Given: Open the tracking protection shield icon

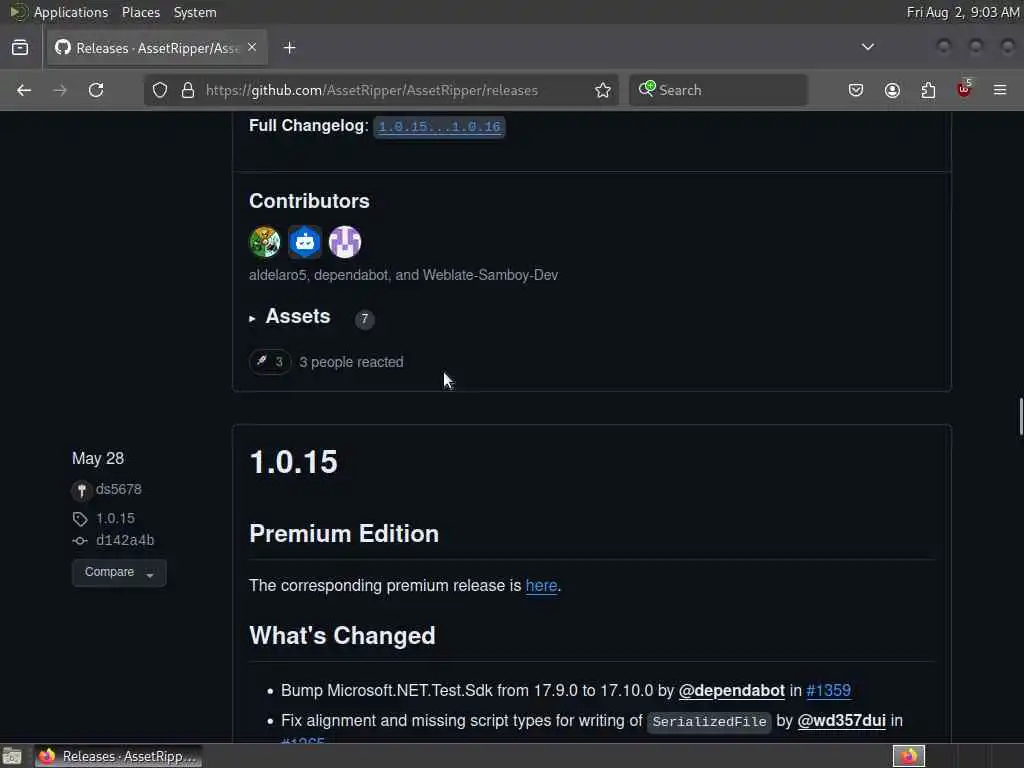Looking at the screenshot, I should click(160, 90).
